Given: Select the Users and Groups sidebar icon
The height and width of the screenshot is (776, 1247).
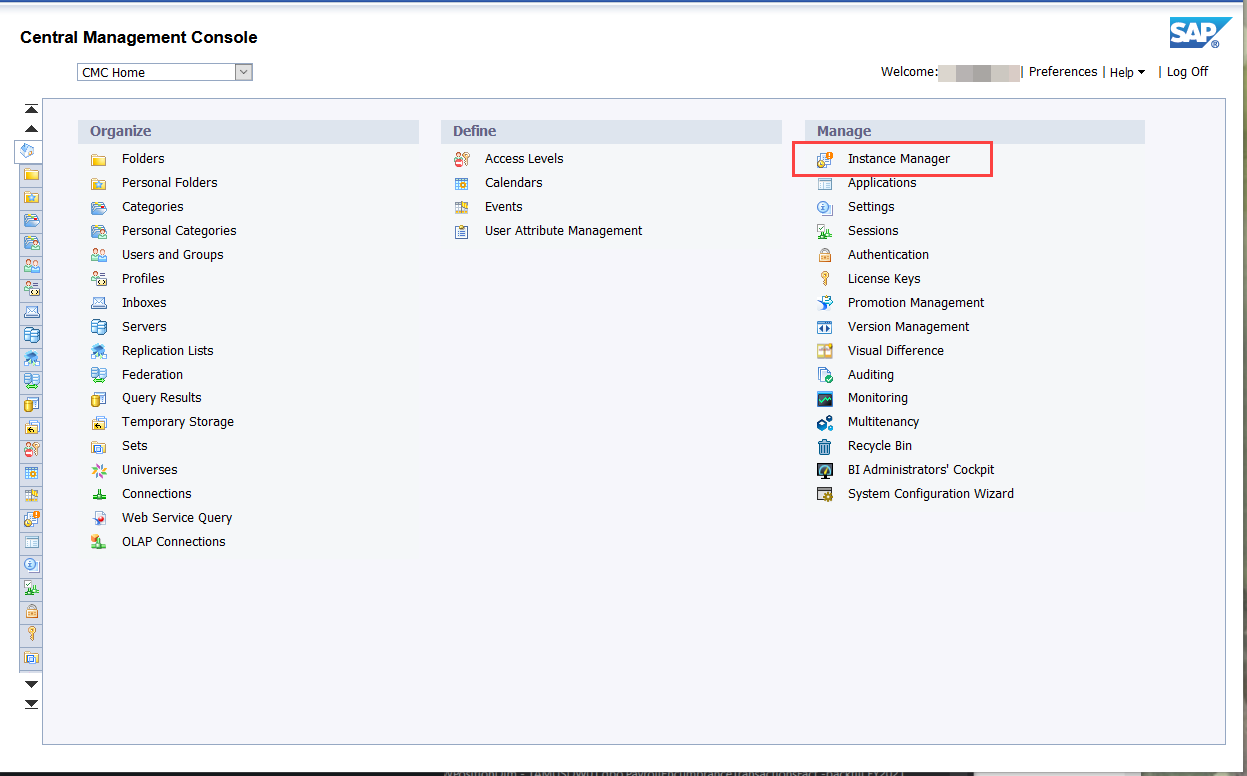Looking at the screenshot, I should pyautogui.click(x=32, y=266).
